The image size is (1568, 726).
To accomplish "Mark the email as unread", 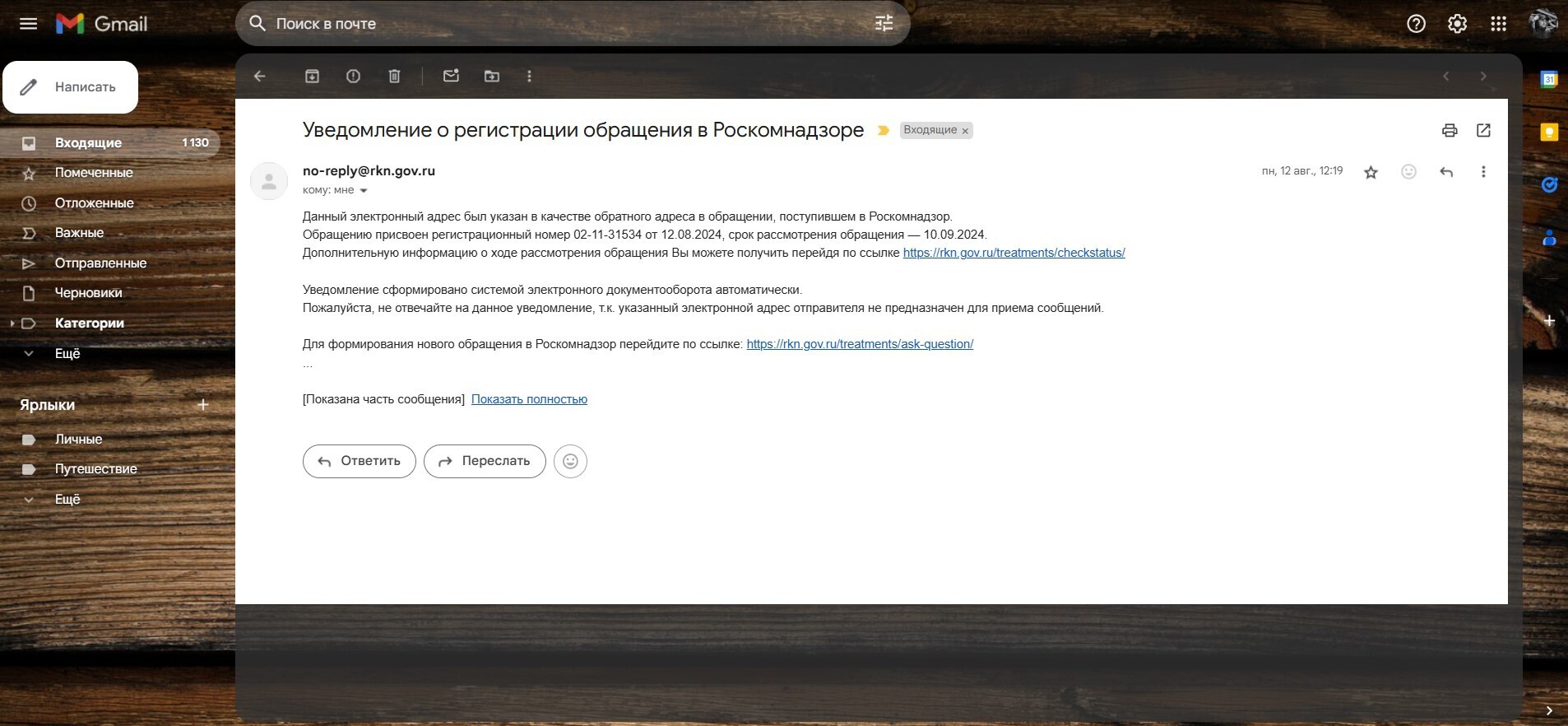I will (x=451, y=77).
